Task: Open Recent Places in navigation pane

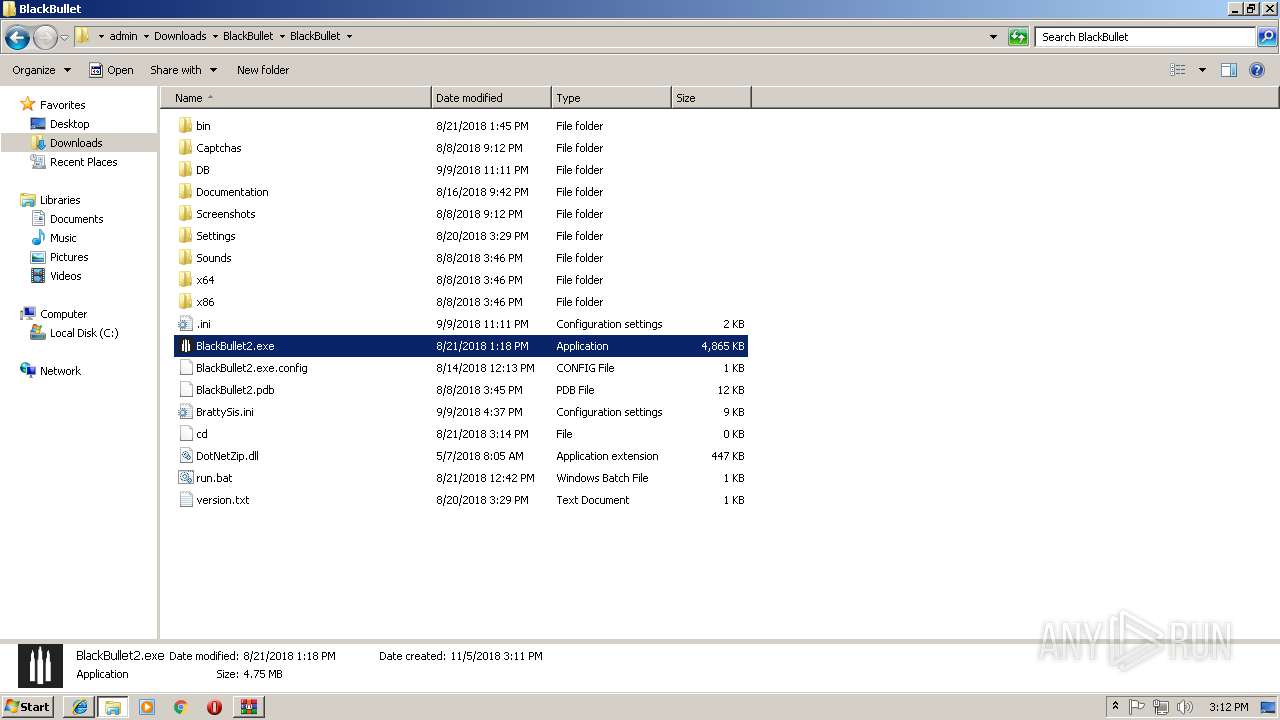Action: click(83, 162)
